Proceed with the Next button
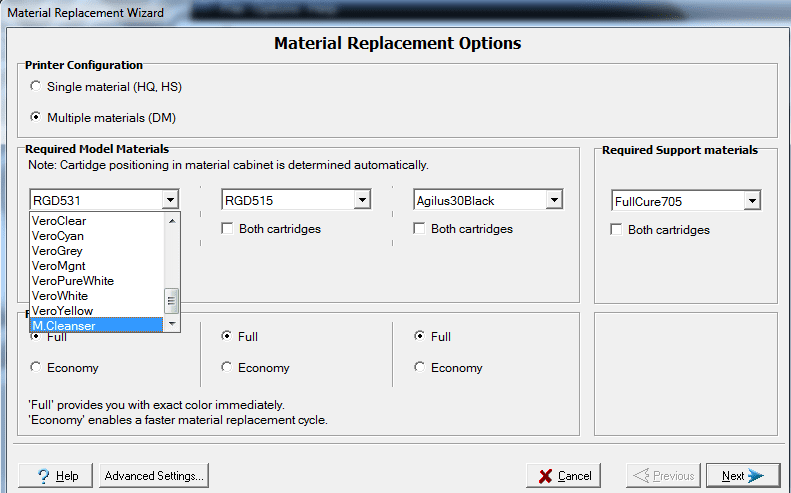This screenshot has width=791, height=493. point(743,475)
